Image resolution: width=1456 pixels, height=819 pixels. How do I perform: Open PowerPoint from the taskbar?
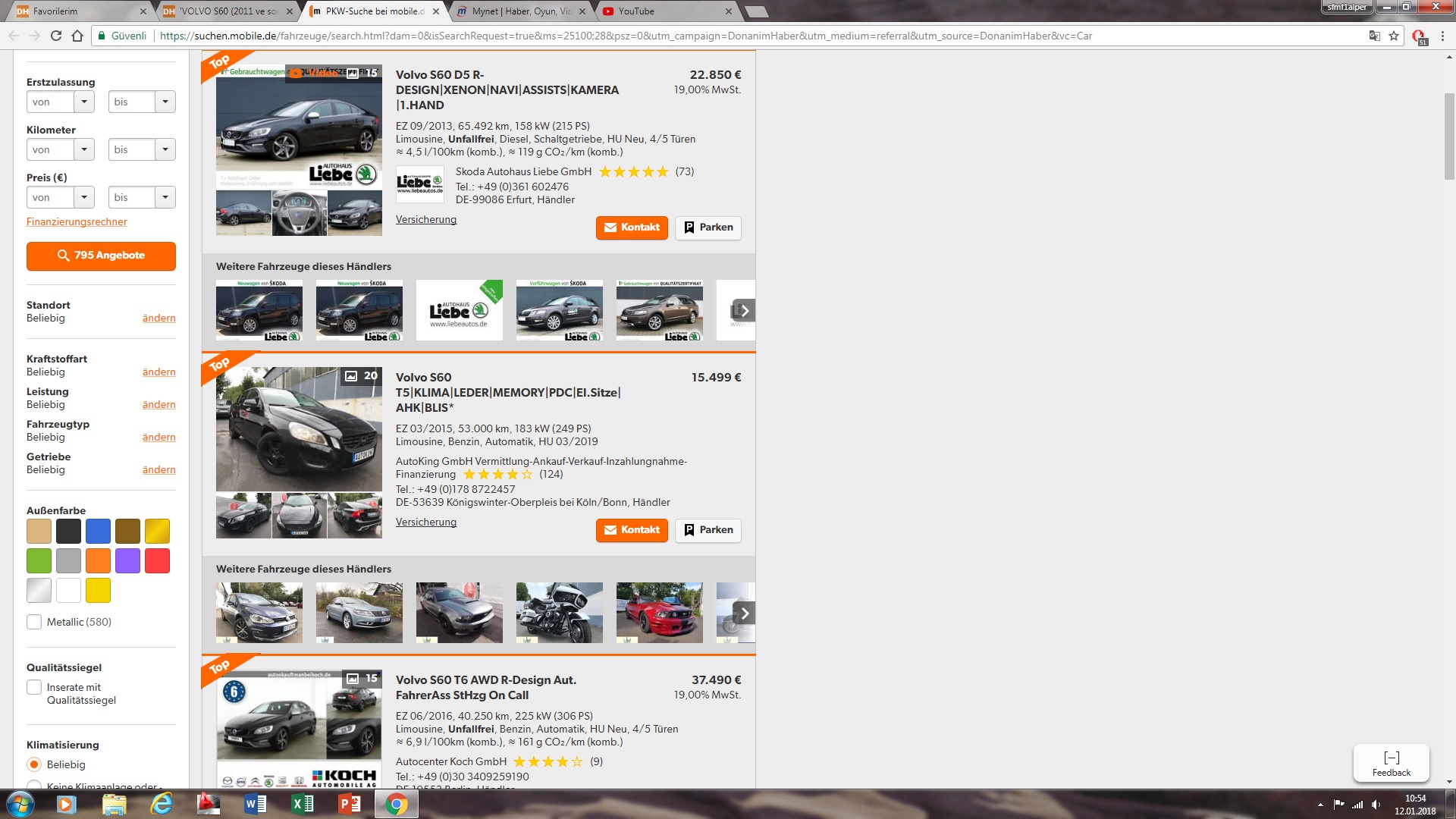coord(350,804)
